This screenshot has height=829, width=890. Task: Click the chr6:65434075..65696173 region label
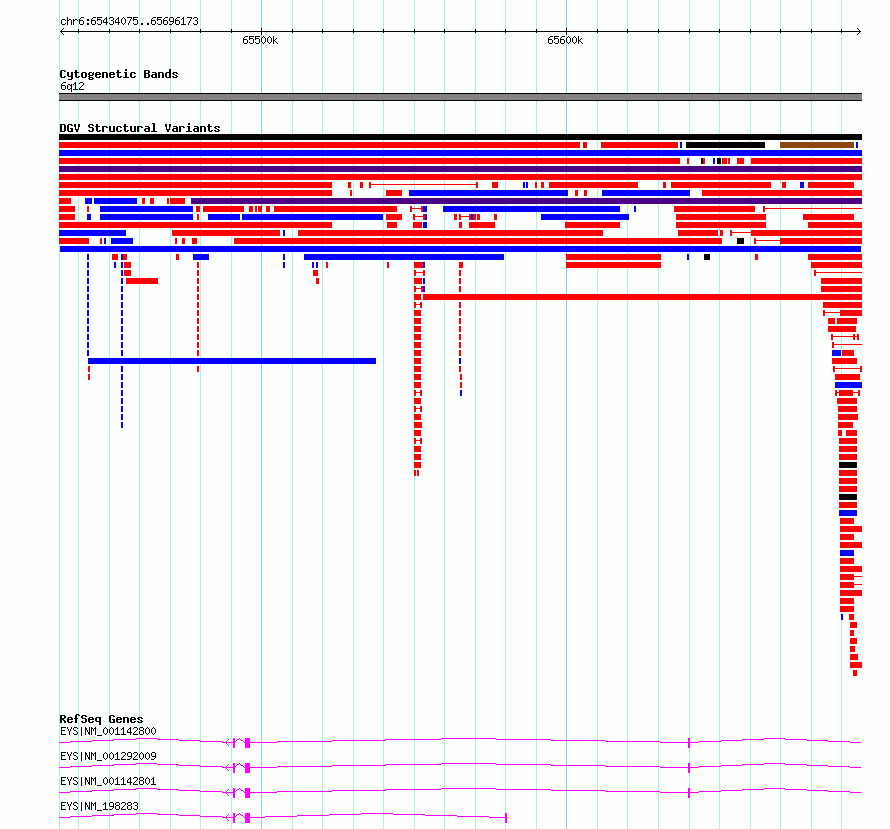click(x=129, y=21)
